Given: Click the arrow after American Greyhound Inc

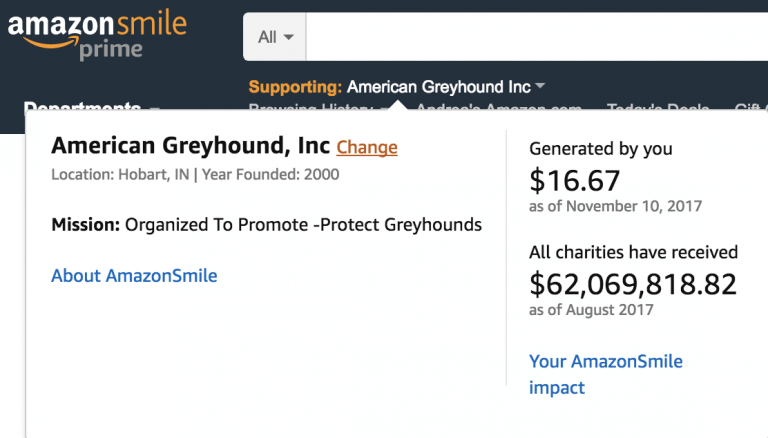Looking at the screenshot, I should 540,86.
